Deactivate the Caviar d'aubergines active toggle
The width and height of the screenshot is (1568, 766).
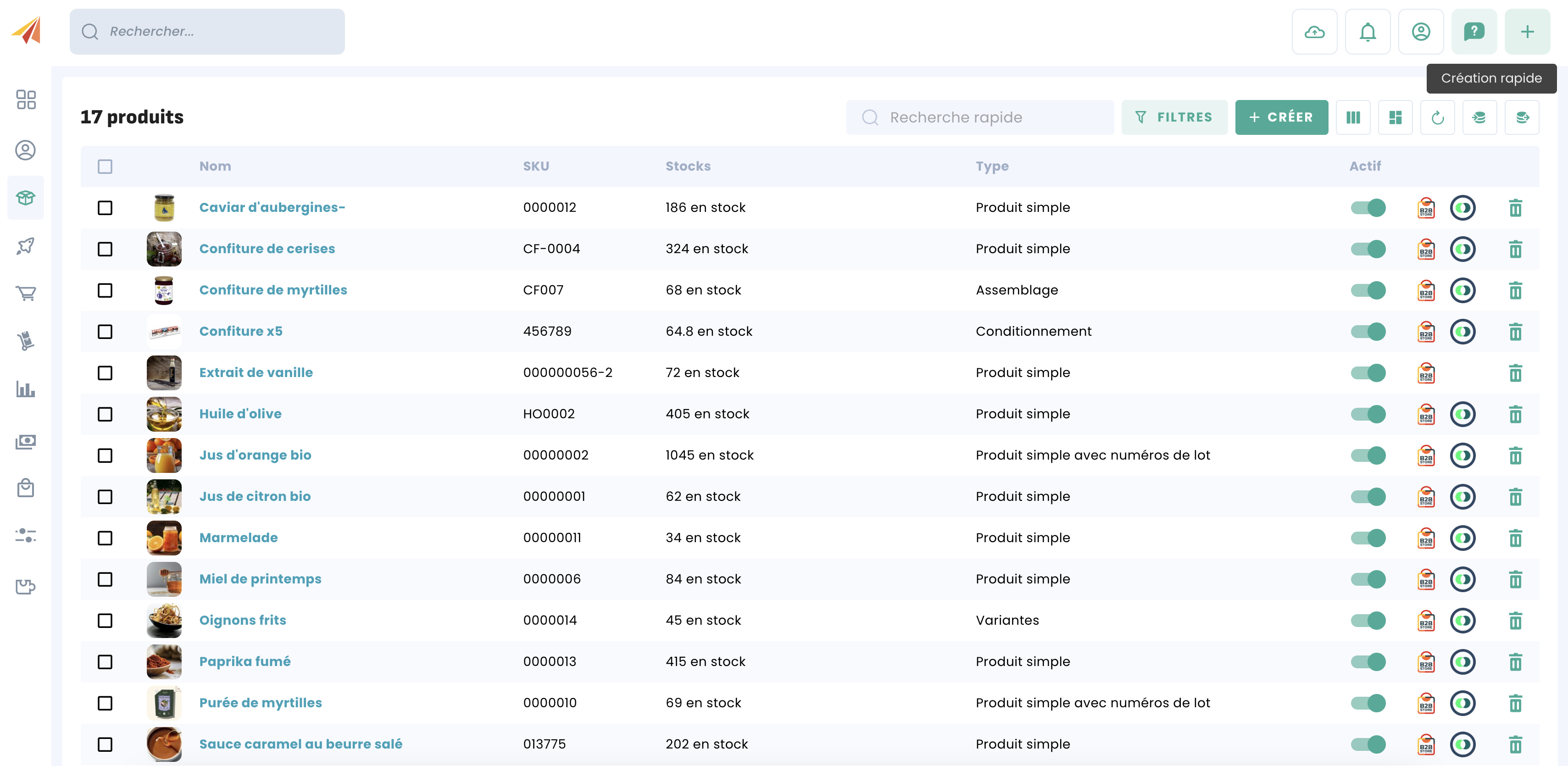coord(1368,207)
